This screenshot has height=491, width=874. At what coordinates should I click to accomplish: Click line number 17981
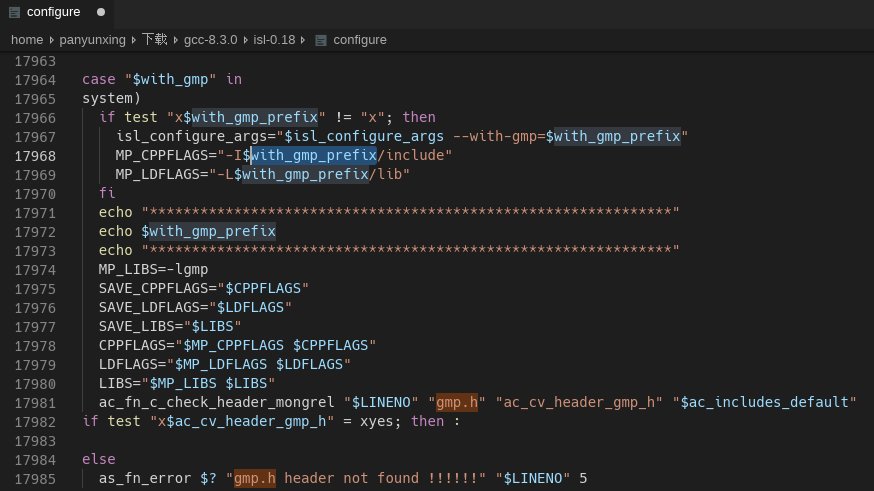[x=35, y=403]
